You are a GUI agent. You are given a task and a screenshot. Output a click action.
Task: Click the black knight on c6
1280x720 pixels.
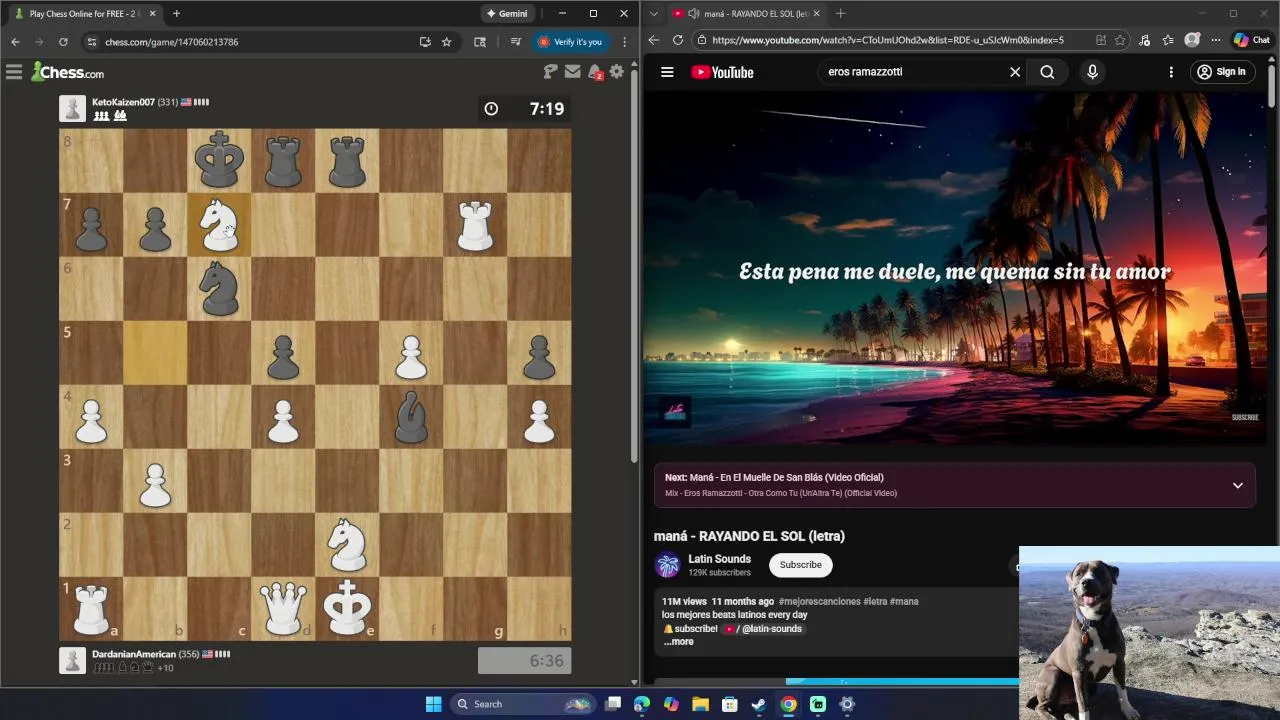(219, 289)
